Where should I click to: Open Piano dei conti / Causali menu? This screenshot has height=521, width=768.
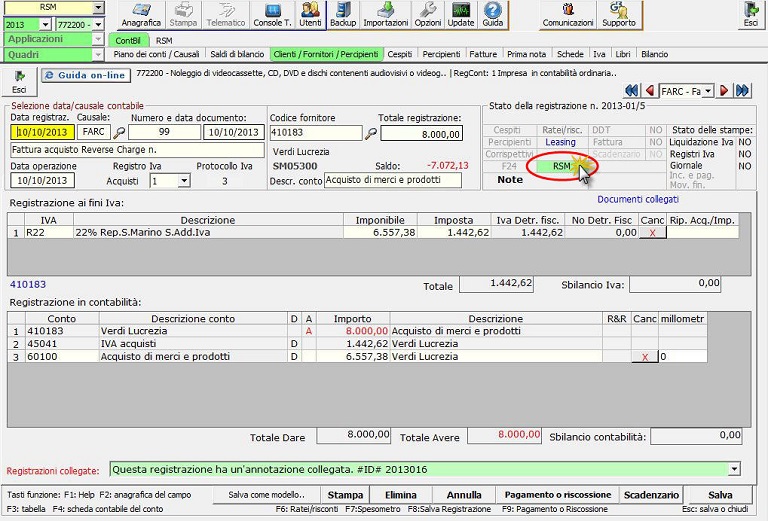point(156,54)
